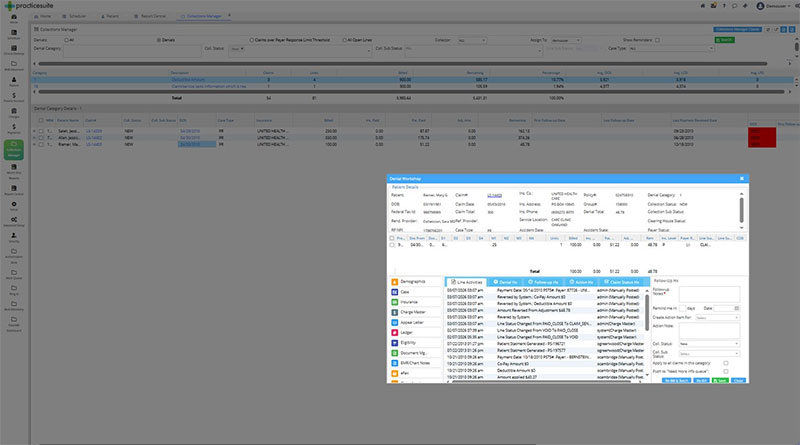The height and width of the screenshot is (445, 800).
Task: Switch to Action History tab
Action: [581, 282]
